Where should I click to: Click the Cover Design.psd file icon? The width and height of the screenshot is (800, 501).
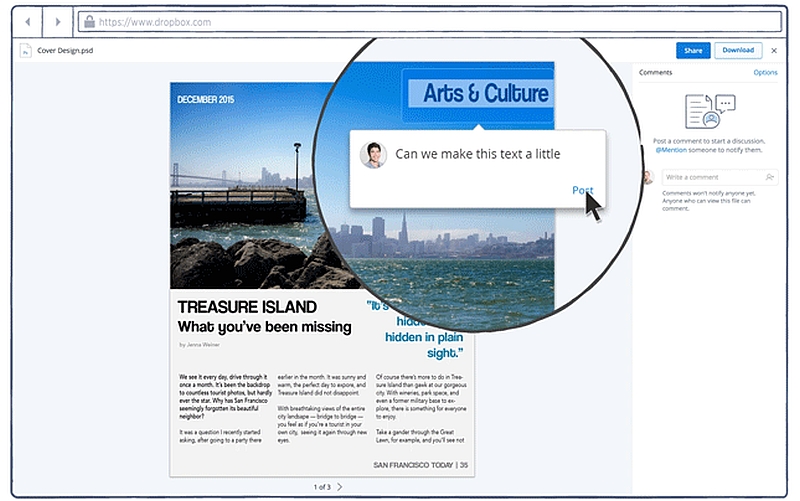(25, 51)
